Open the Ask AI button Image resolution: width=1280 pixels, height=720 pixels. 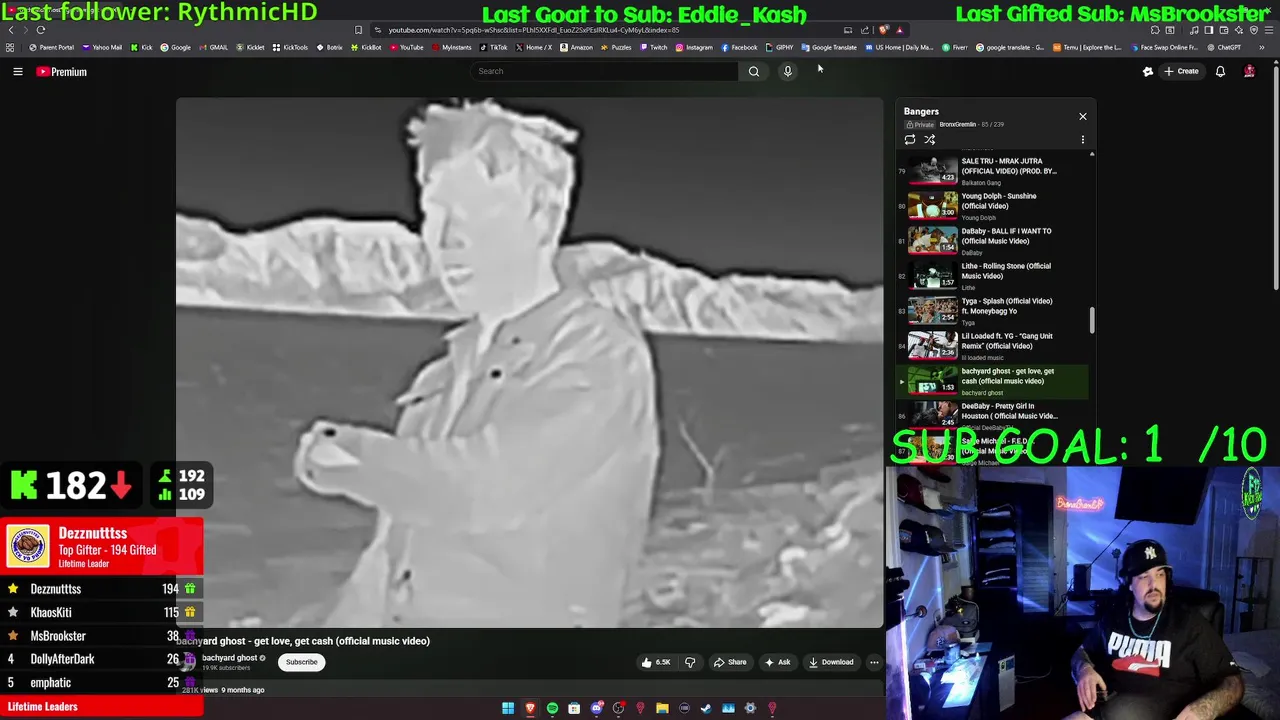777,662
